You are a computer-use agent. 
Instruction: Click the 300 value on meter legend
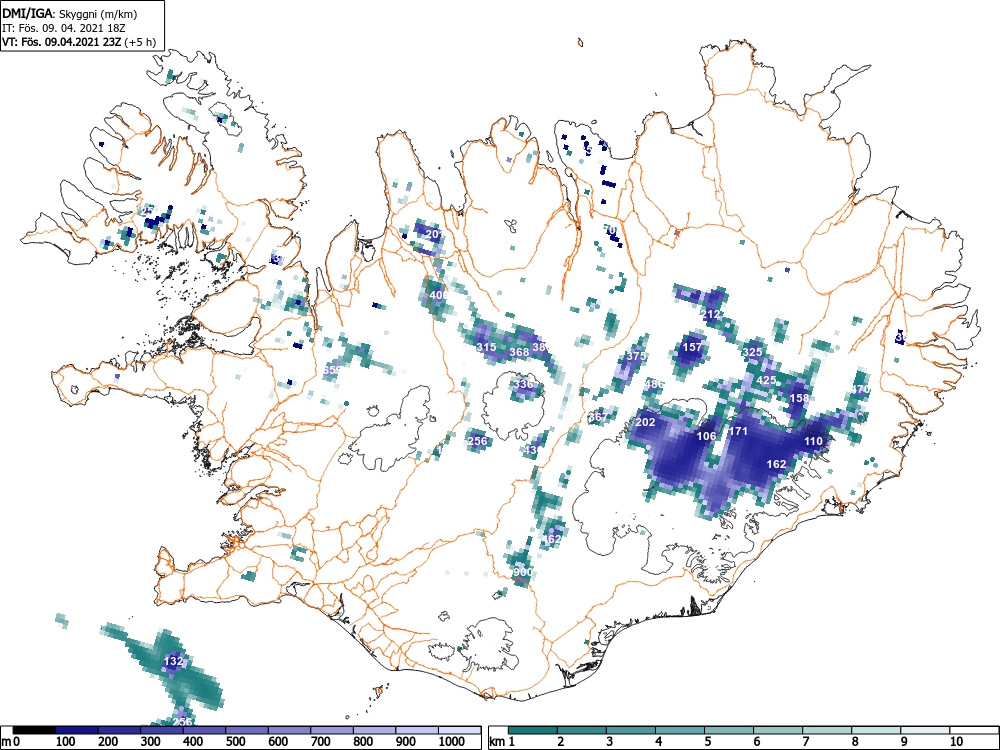(x=151, y=742)
